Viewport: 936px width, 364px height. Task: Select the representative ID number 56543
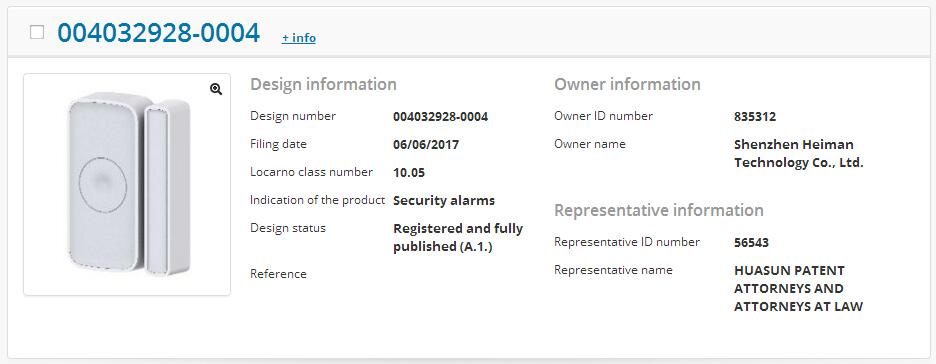[x=752, y=243]
